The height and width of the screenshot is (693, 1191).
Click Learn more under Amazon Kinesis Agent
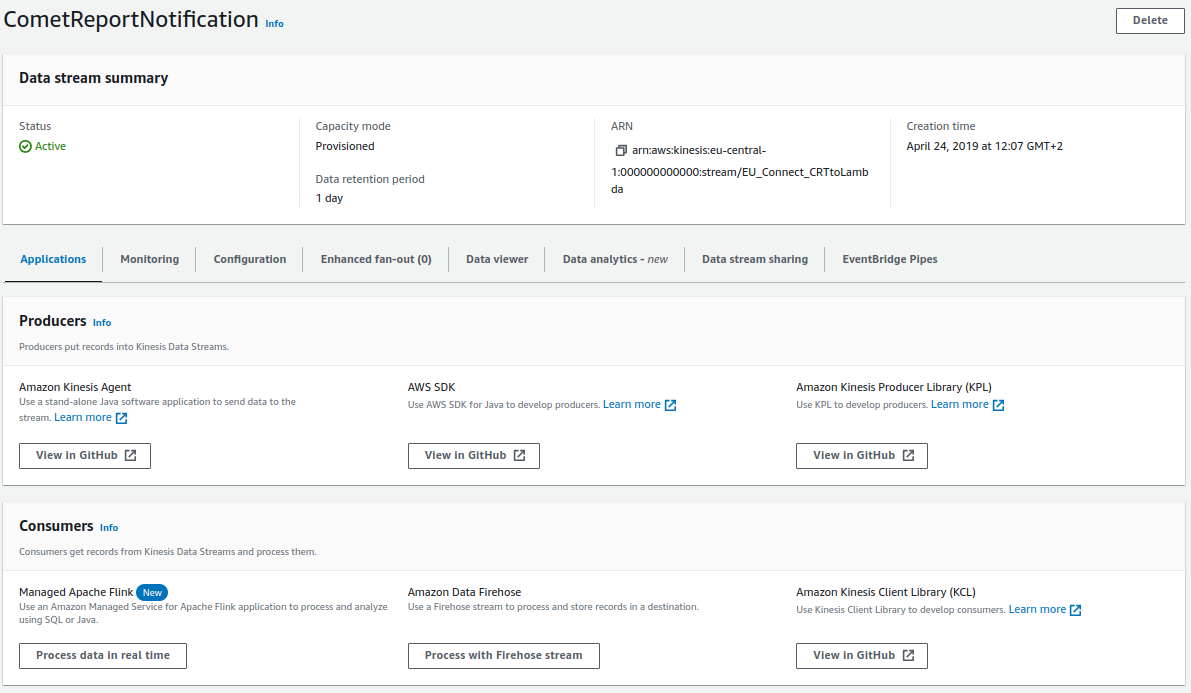tap(83, 417)
